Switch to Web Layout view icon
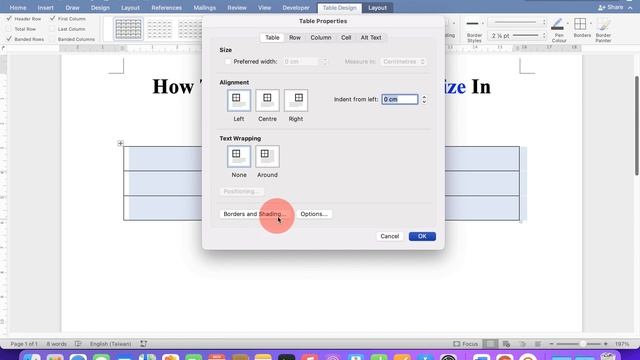Image resolution: width=640 pixels, height=360 pixels. (x=506, y=344)
